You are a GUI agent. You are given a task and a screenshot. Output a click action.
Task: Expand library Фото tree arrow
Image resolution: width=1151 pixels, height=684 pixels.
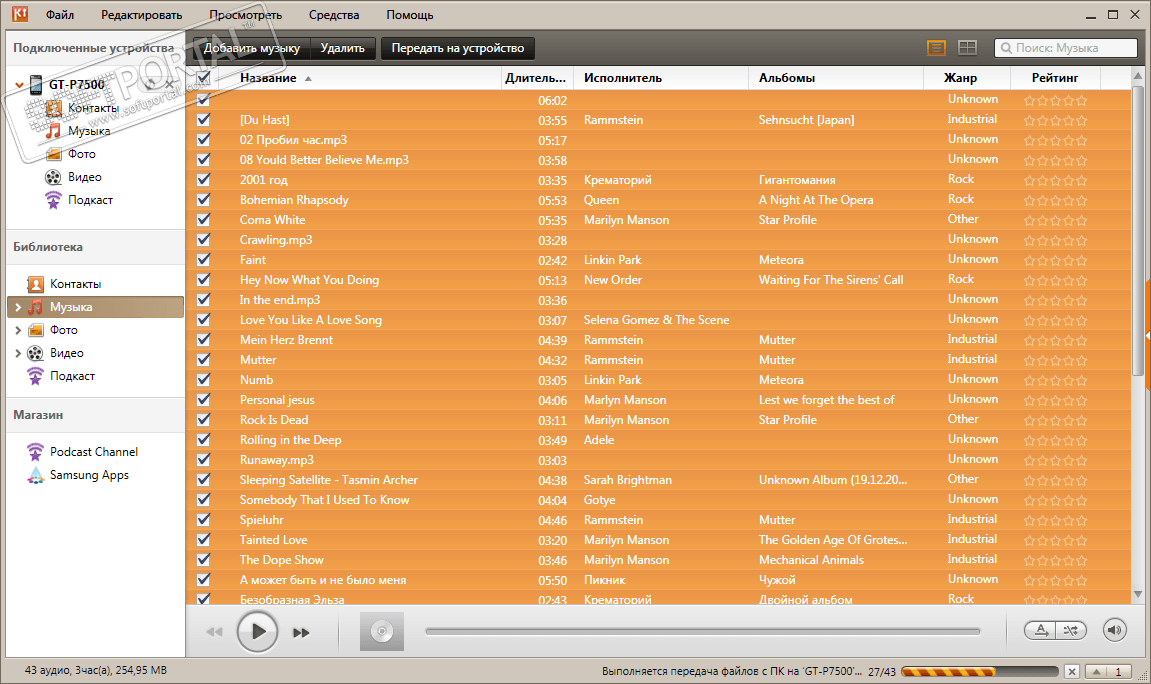coord(18,330)
